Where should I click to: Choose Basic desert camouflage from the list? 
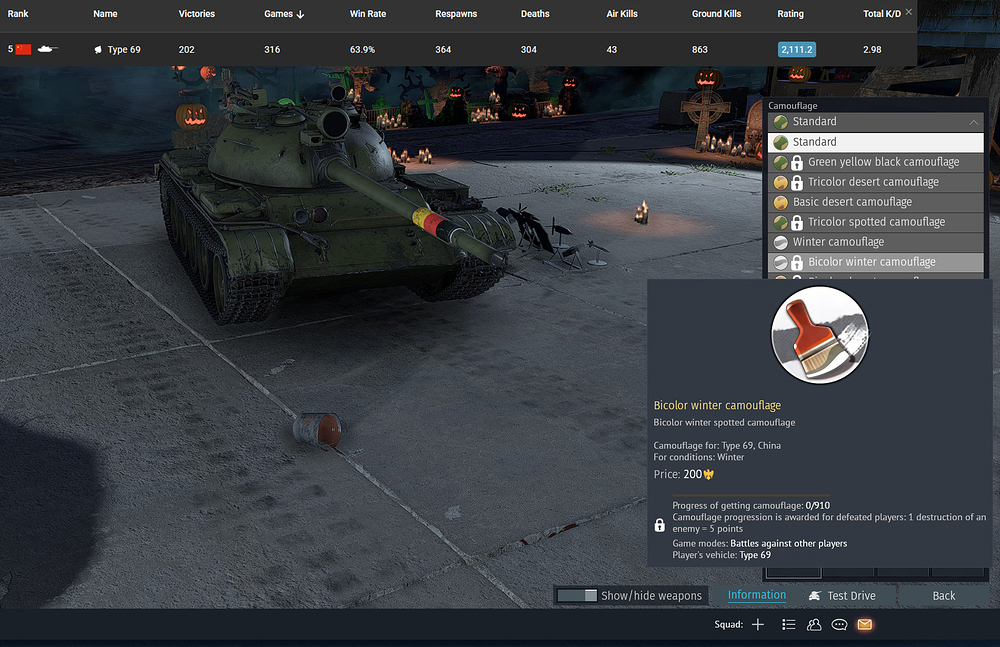point(876,202)
